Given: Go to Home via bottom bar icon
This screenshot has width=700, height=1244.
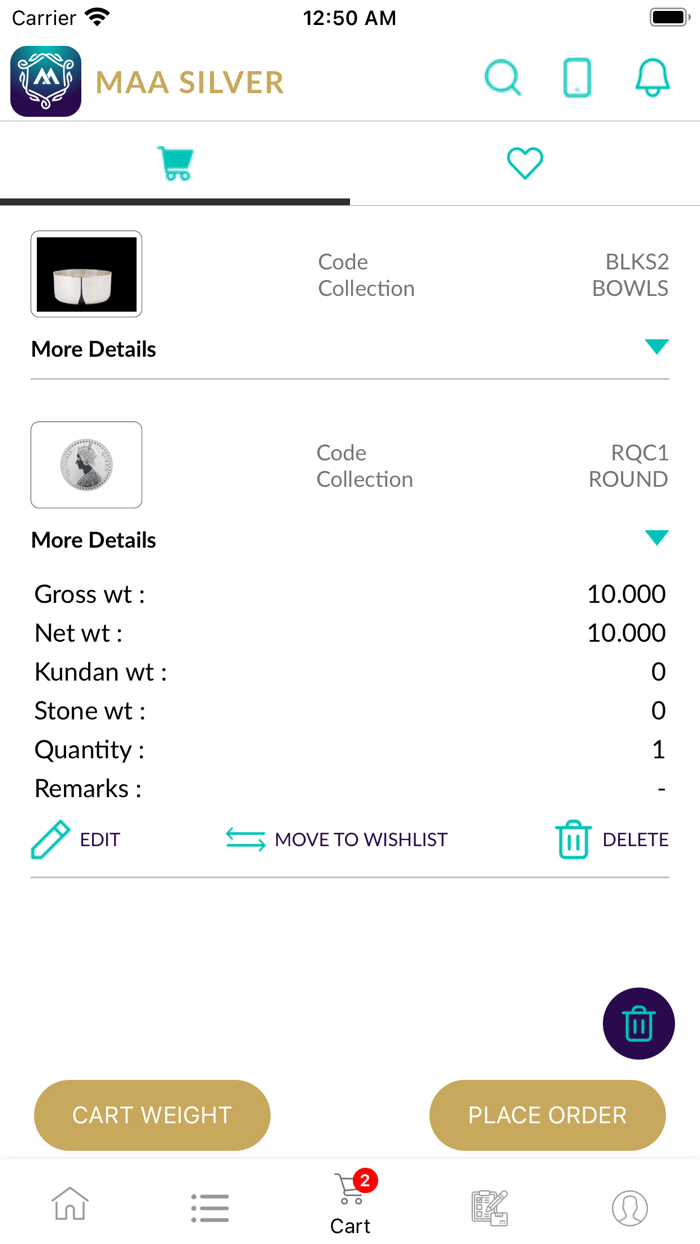Looking at the screenshot, I should (x=70, y=1205).
